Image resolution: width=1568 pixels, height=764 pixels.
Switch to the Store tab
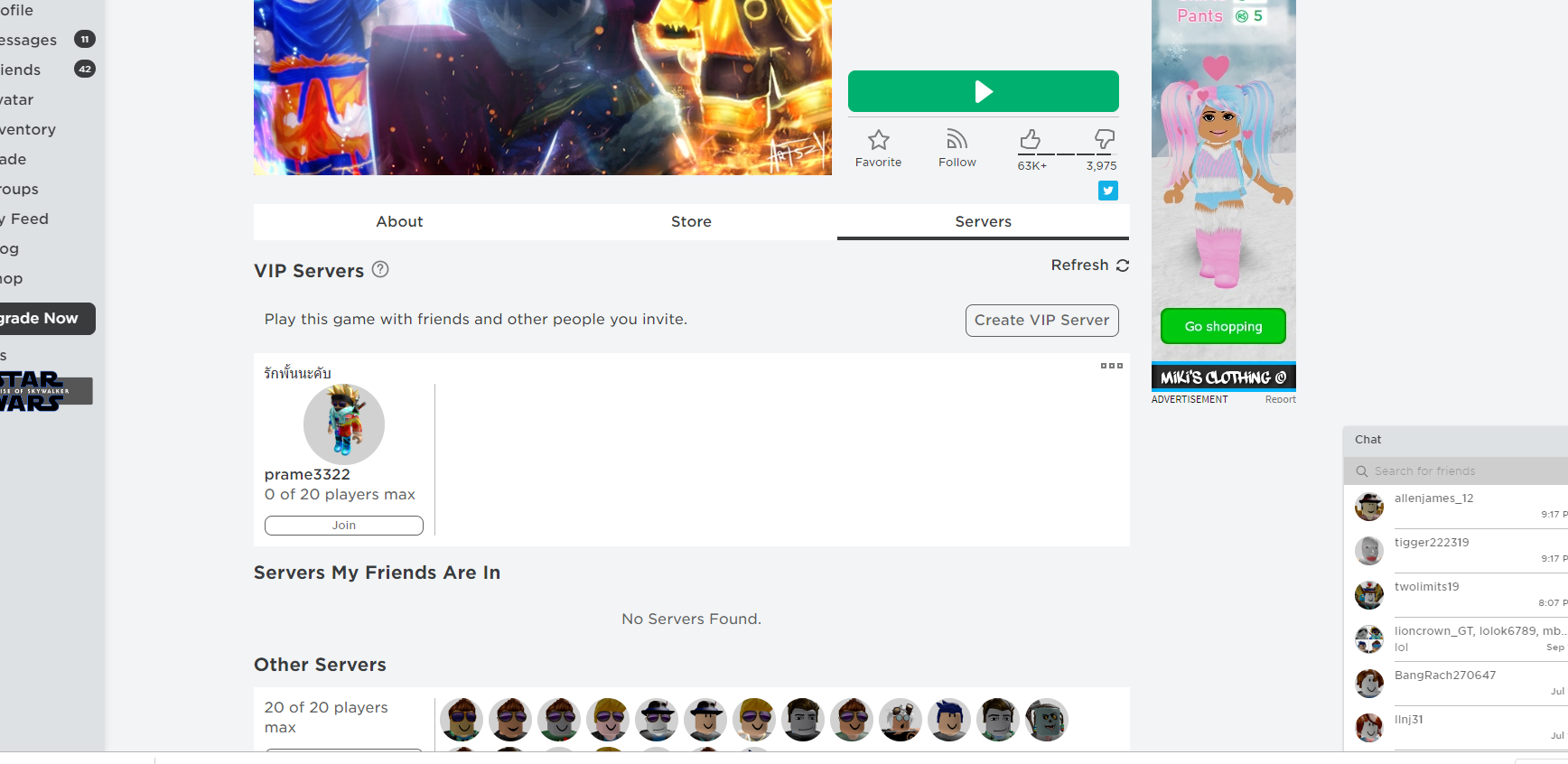click(x=691, y=222)
